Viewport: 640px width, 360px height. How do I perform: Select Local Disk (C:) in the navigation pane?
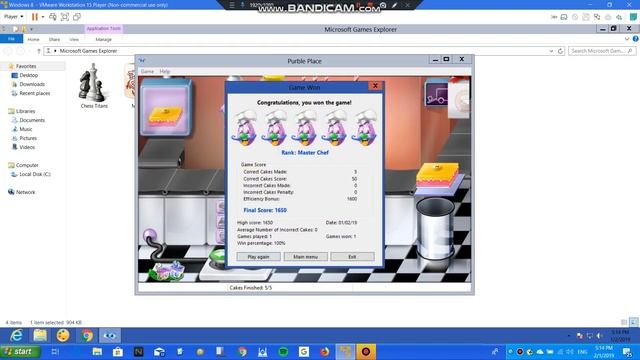[35, 174]
